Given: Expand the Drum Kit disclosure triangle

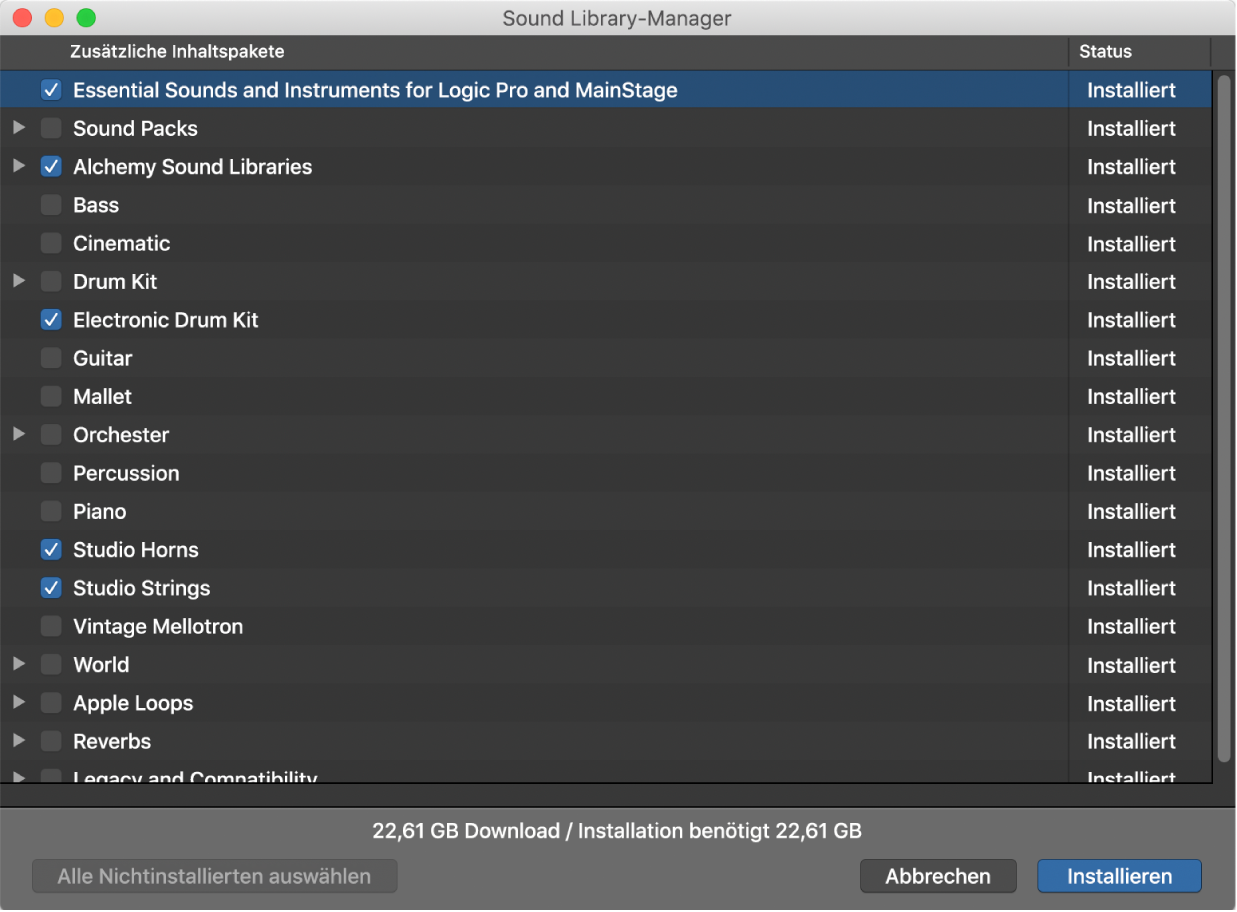Looking at the screenshot, I should click(x=18, y=282).
